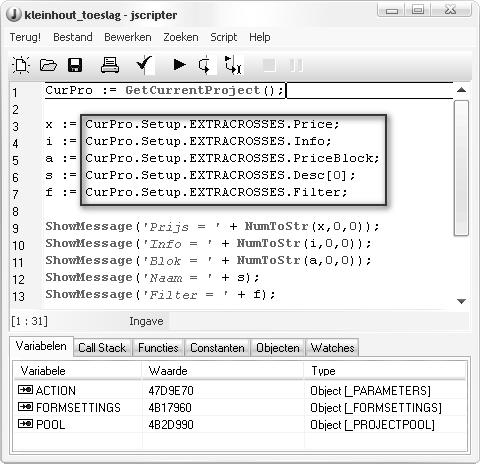Click the step over debug icon
The image size is (480, 464).
(x=205, y=65)
